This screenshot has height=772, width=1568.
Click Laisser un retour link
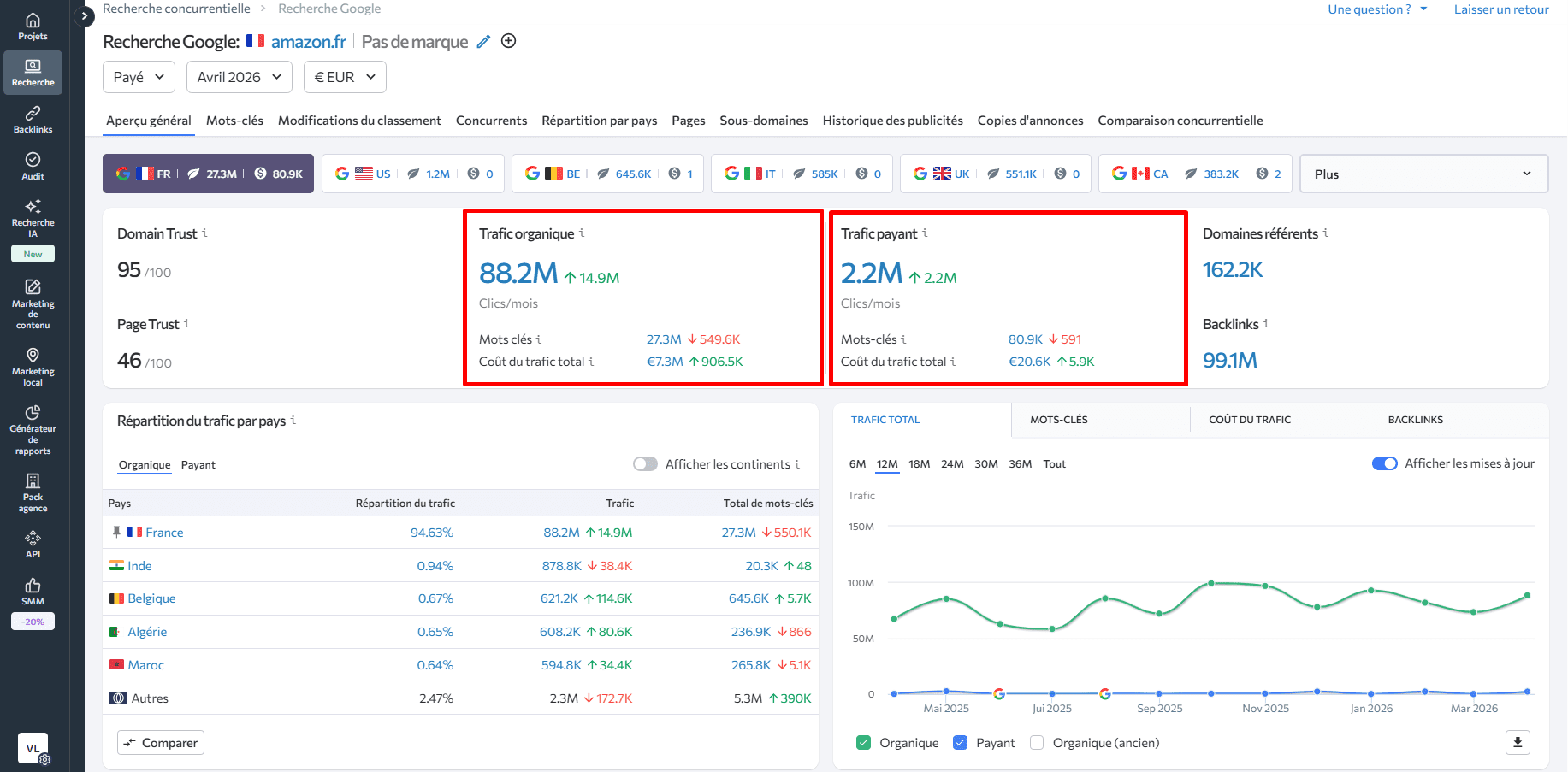[x=1501, y=9]
